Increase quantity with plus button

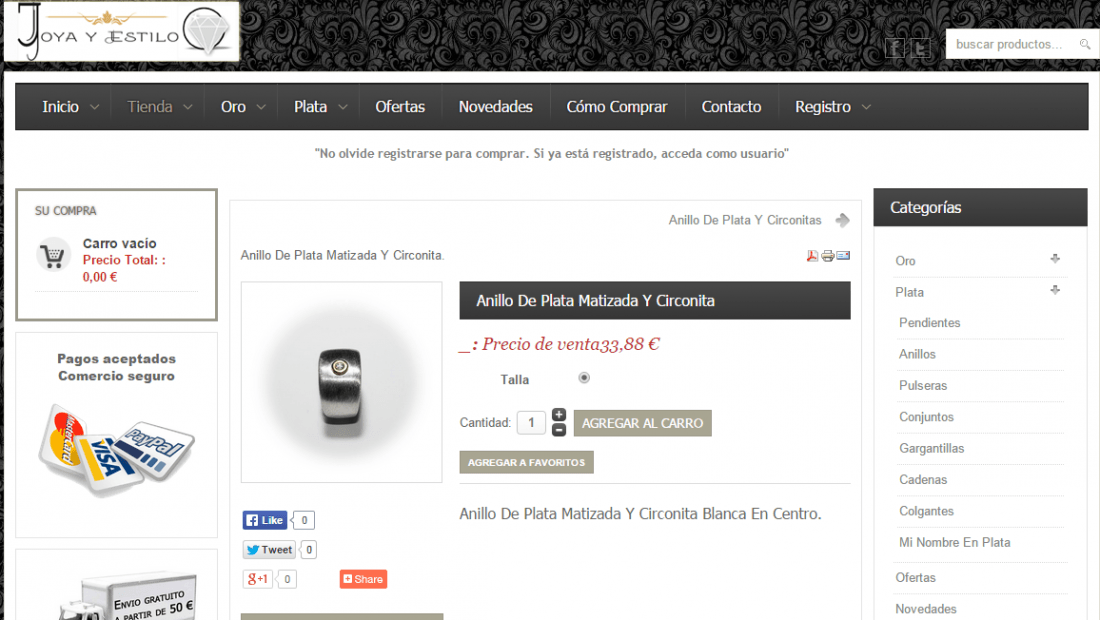558,415
